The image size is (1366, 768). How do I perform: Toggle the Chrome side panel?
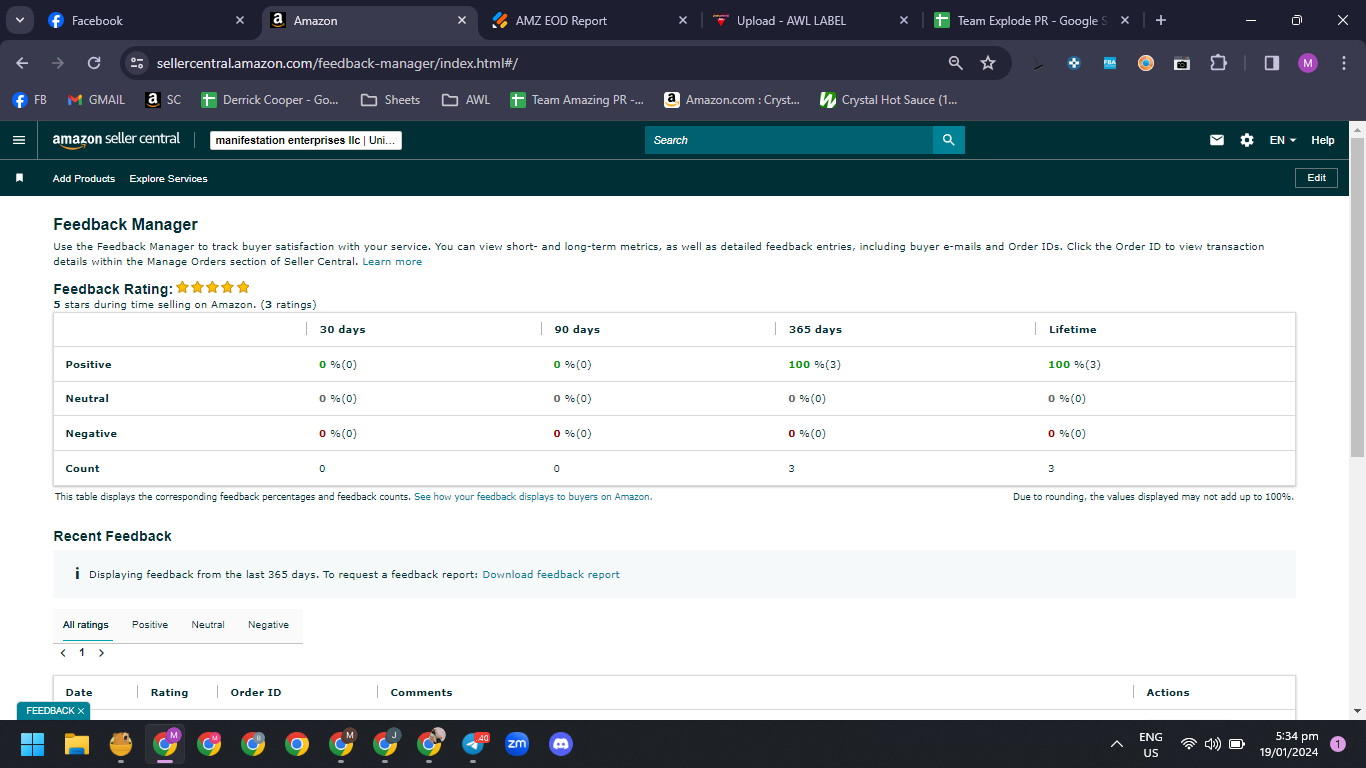point(1272,63)
